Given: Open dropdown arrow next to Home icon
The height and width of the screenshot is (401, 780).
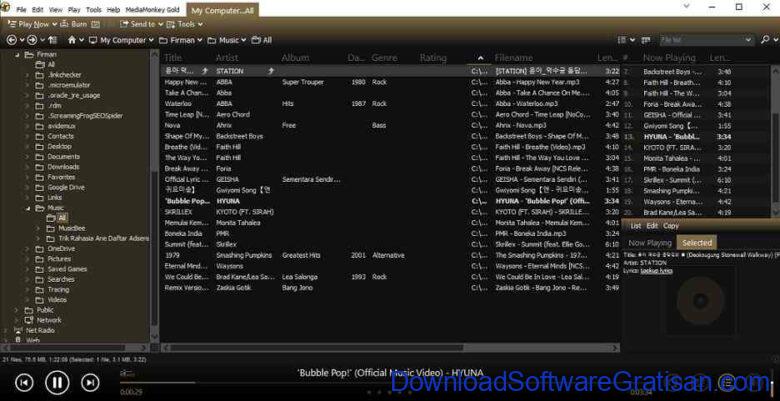Looking at the screenshot, I should click(x=82, y=40).
